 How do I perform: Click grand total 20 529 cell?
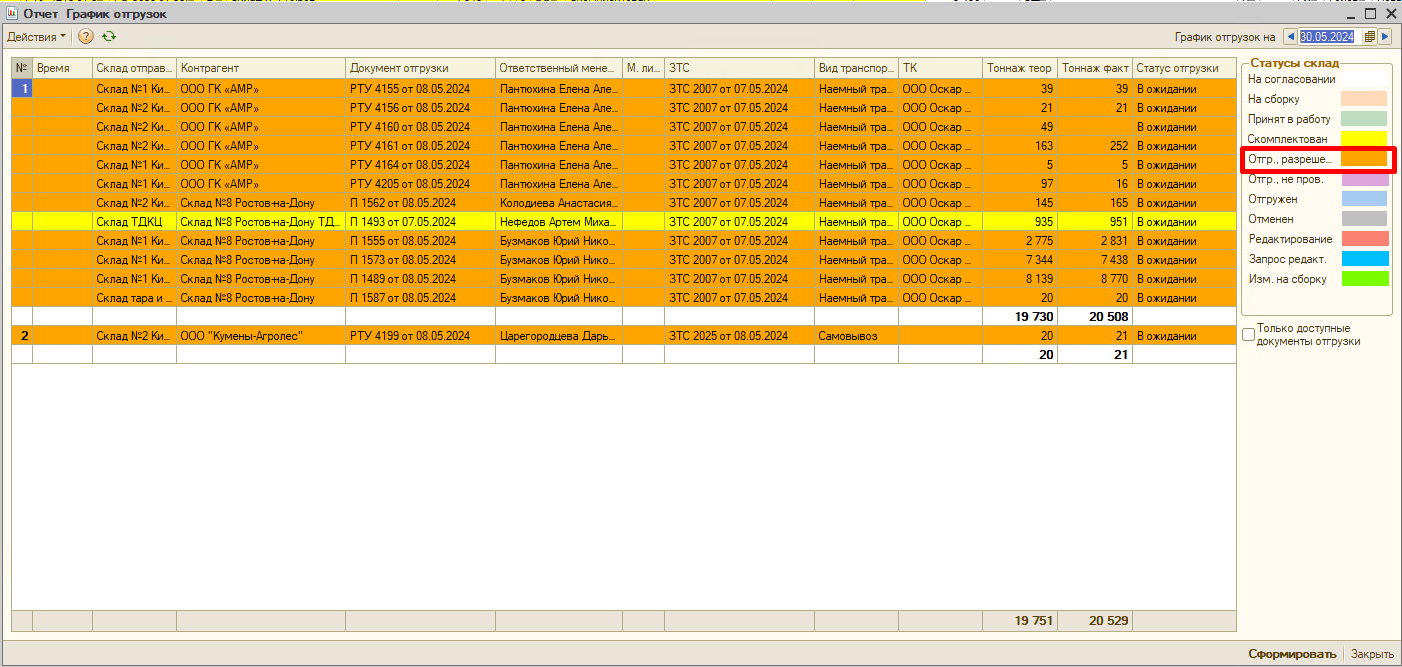[x=1095, y=621]
